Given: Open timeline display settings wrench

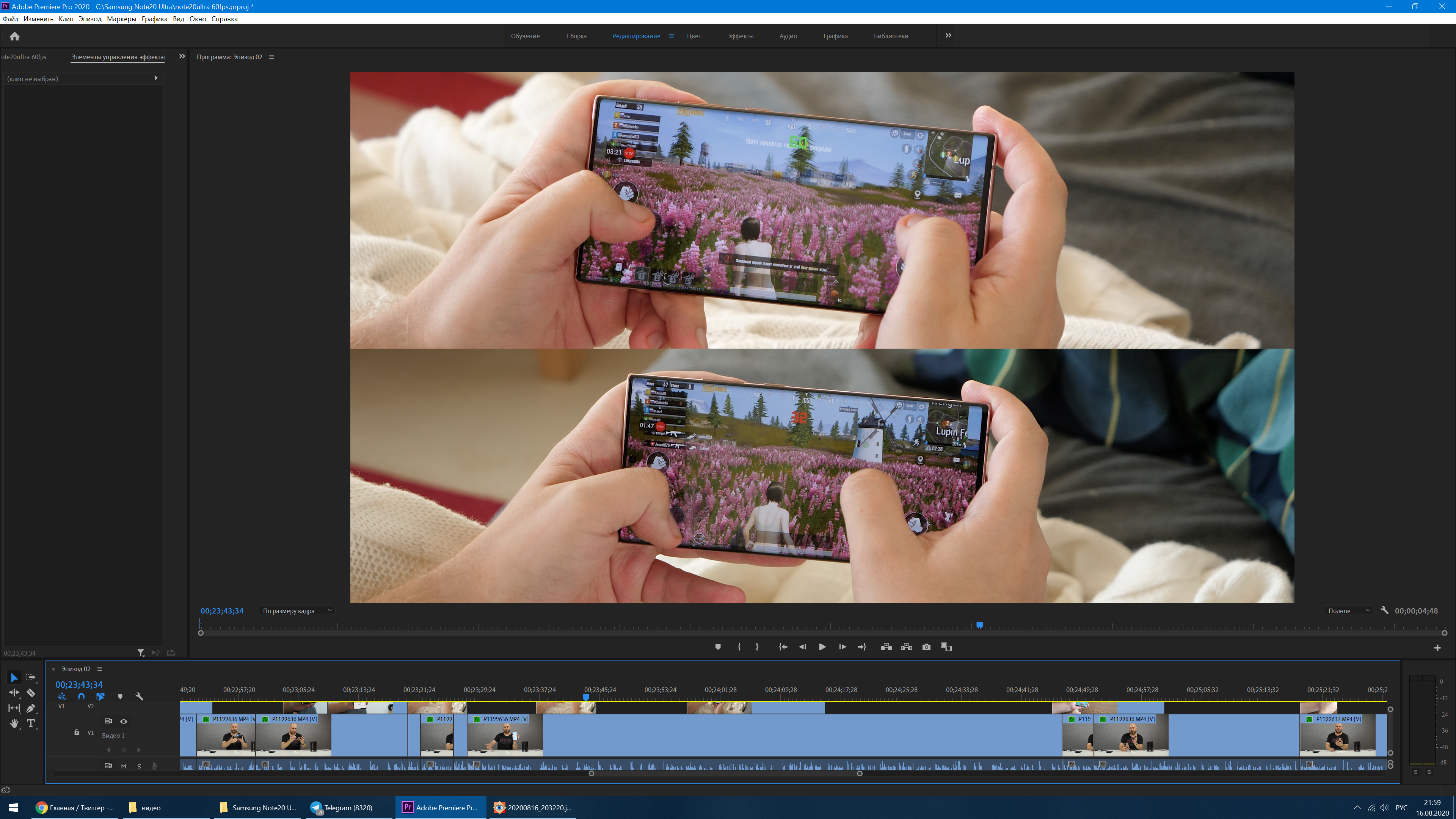Looking at the screenshot, I should [139, 697].
